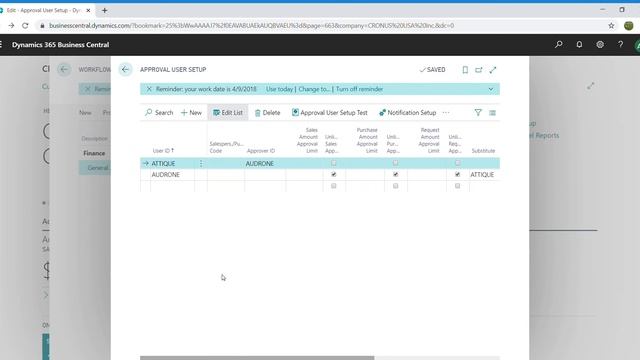This screenshot has width=640, height=360.
Task: Click ATTIQUE substitute cell in AUDRONE row
Action: tap(484, 175)
